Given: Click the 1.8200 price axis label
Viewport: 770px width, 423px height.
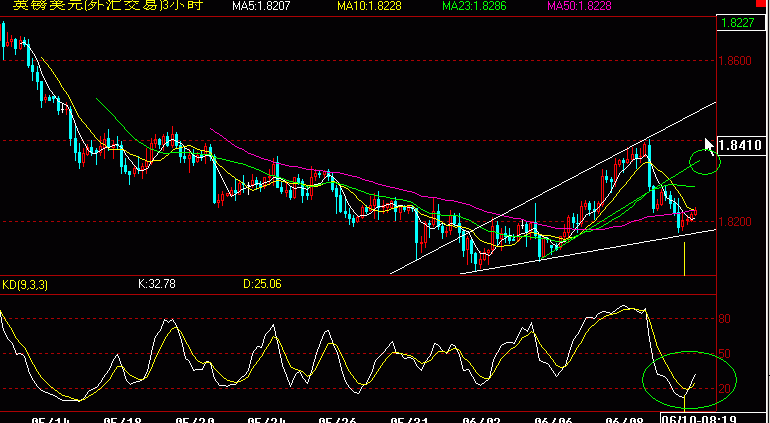Looking at the screenshot, I should point(735,222).
